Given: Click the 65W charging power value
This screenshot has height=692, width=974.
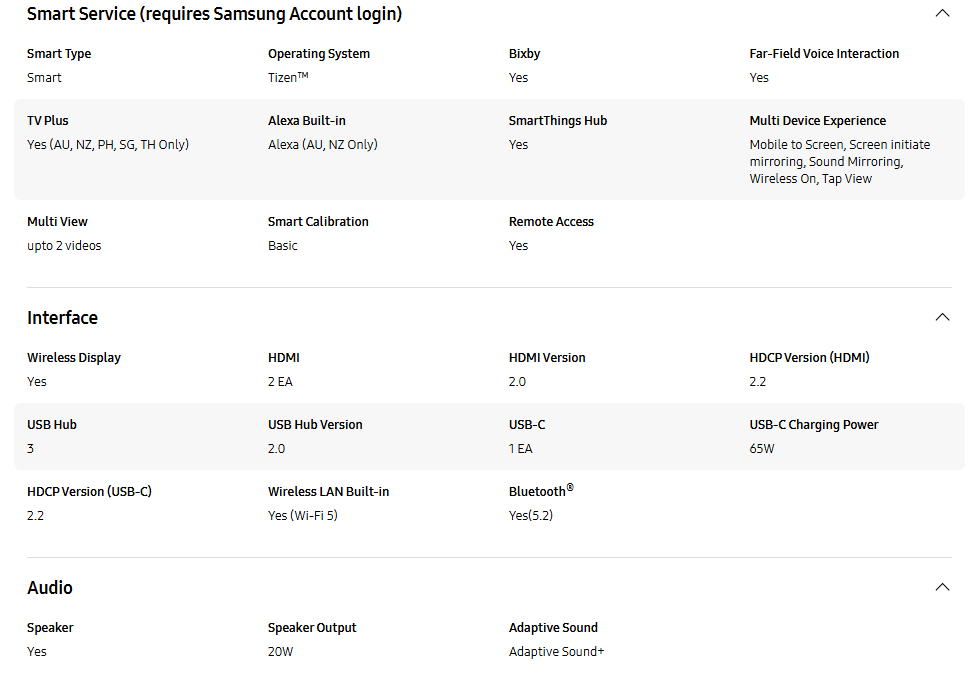Looking at the screenshot, I should (762, 448).
